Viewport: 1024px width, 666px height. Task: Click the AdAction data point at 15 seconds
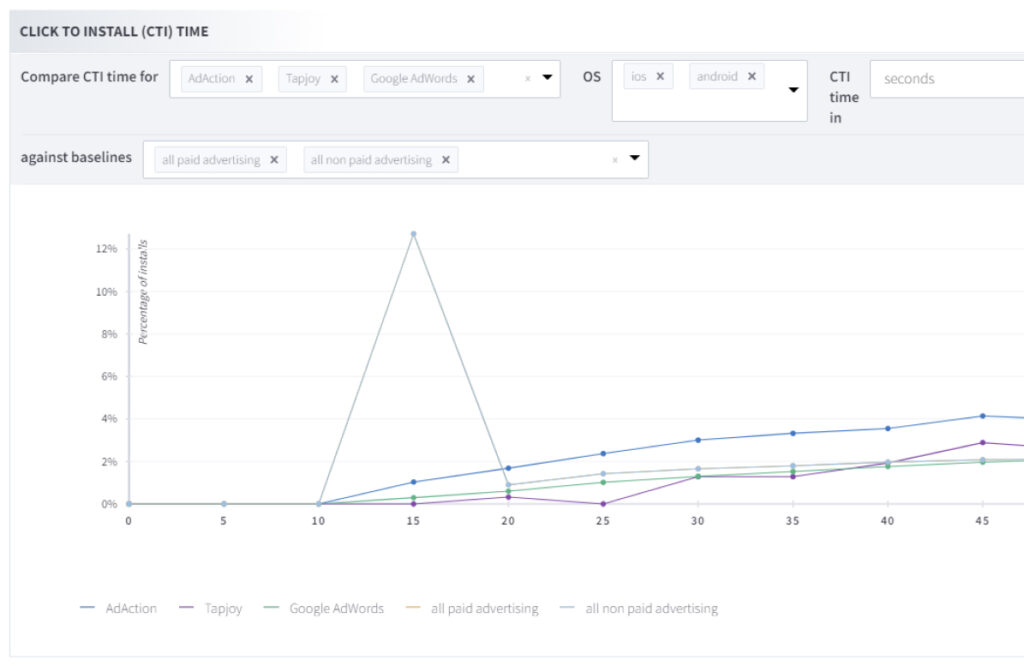[x=413, y=482]
